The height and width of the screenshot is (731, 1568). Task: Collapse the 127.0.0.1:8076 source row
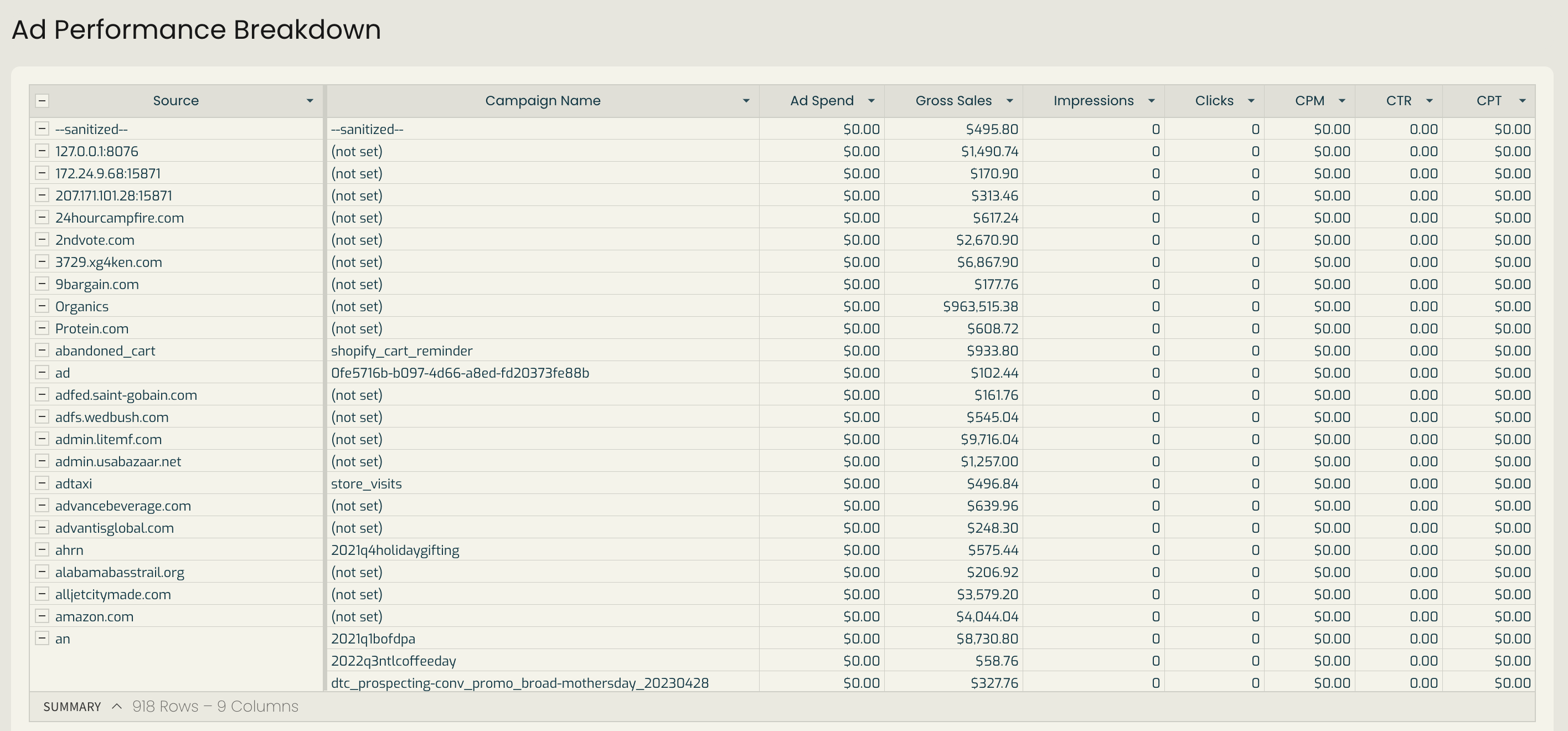point(42,150)
